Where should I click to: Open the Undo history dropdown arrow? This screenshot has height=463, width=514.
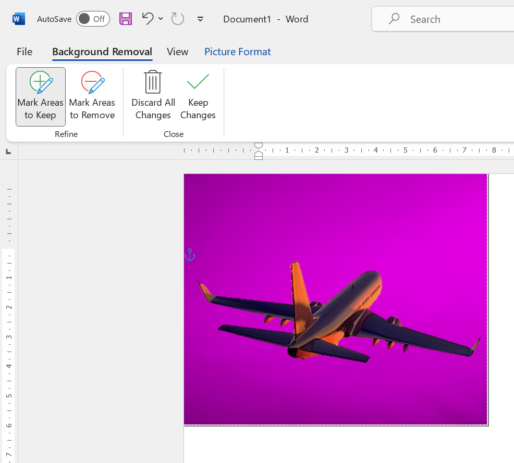[161, 19]
